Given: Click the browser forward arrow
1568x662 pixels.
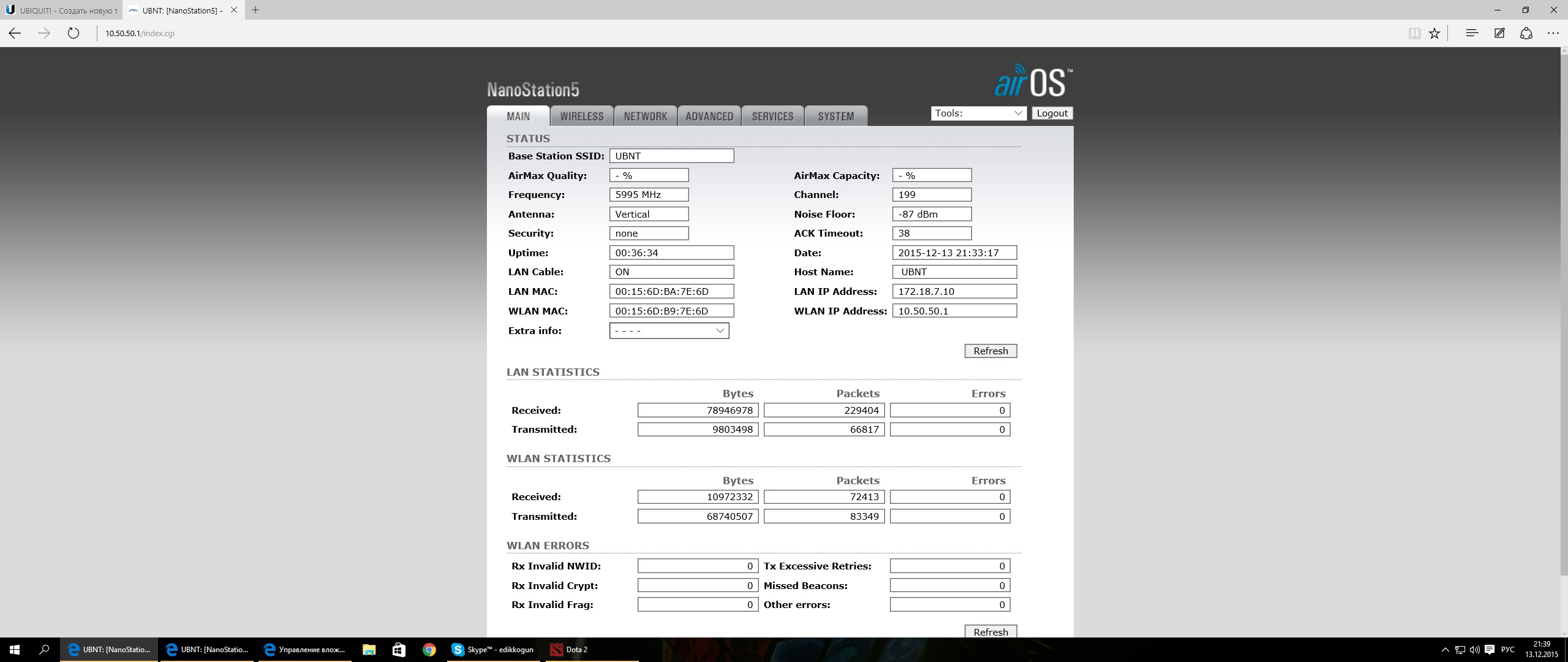Looking at the screenshot, I should pyautogui.click(x=44, y=33).
